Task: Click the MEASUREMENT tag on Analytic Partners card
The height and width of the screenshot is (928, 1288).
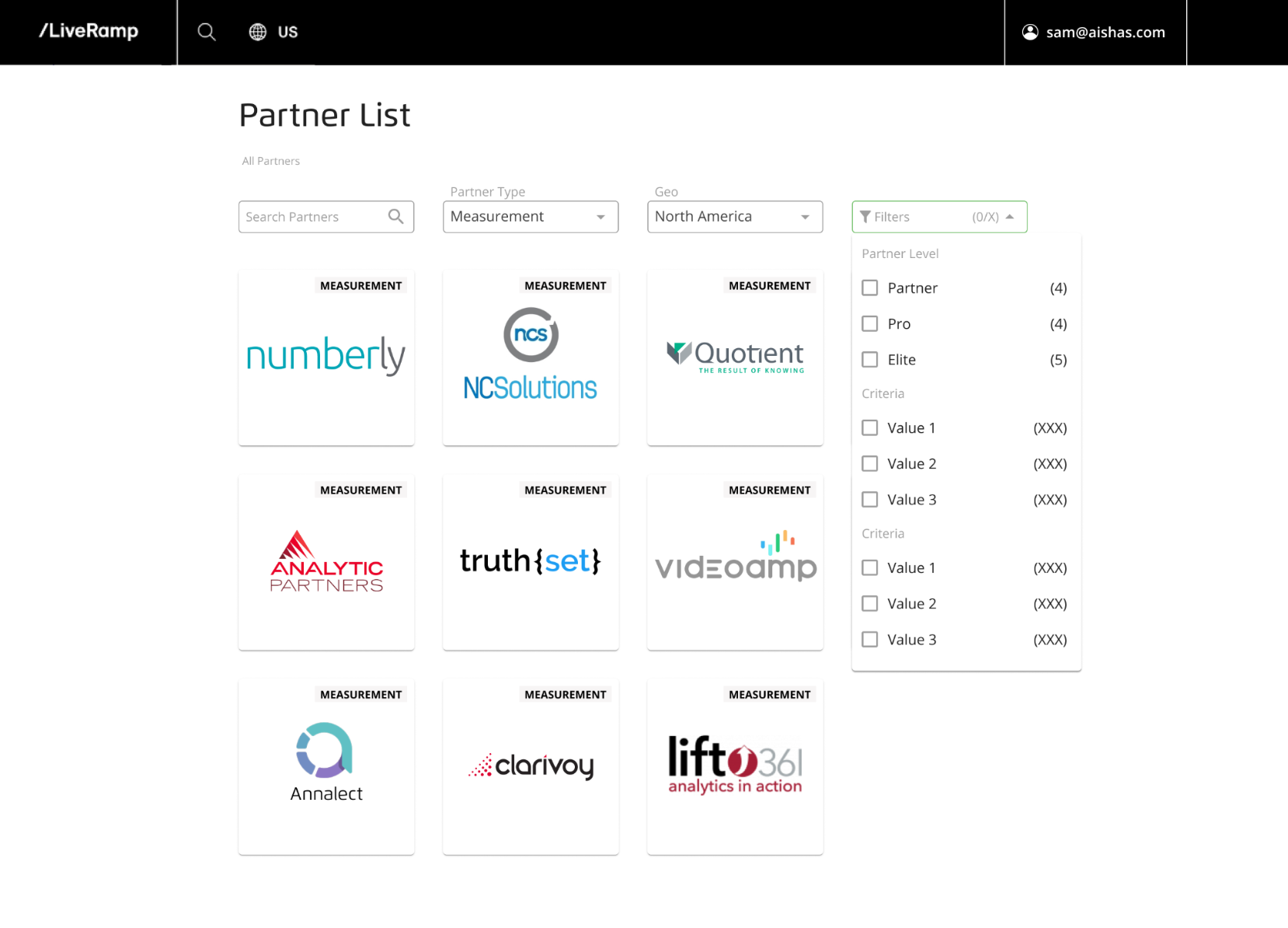Action: (x=361, y=490)
